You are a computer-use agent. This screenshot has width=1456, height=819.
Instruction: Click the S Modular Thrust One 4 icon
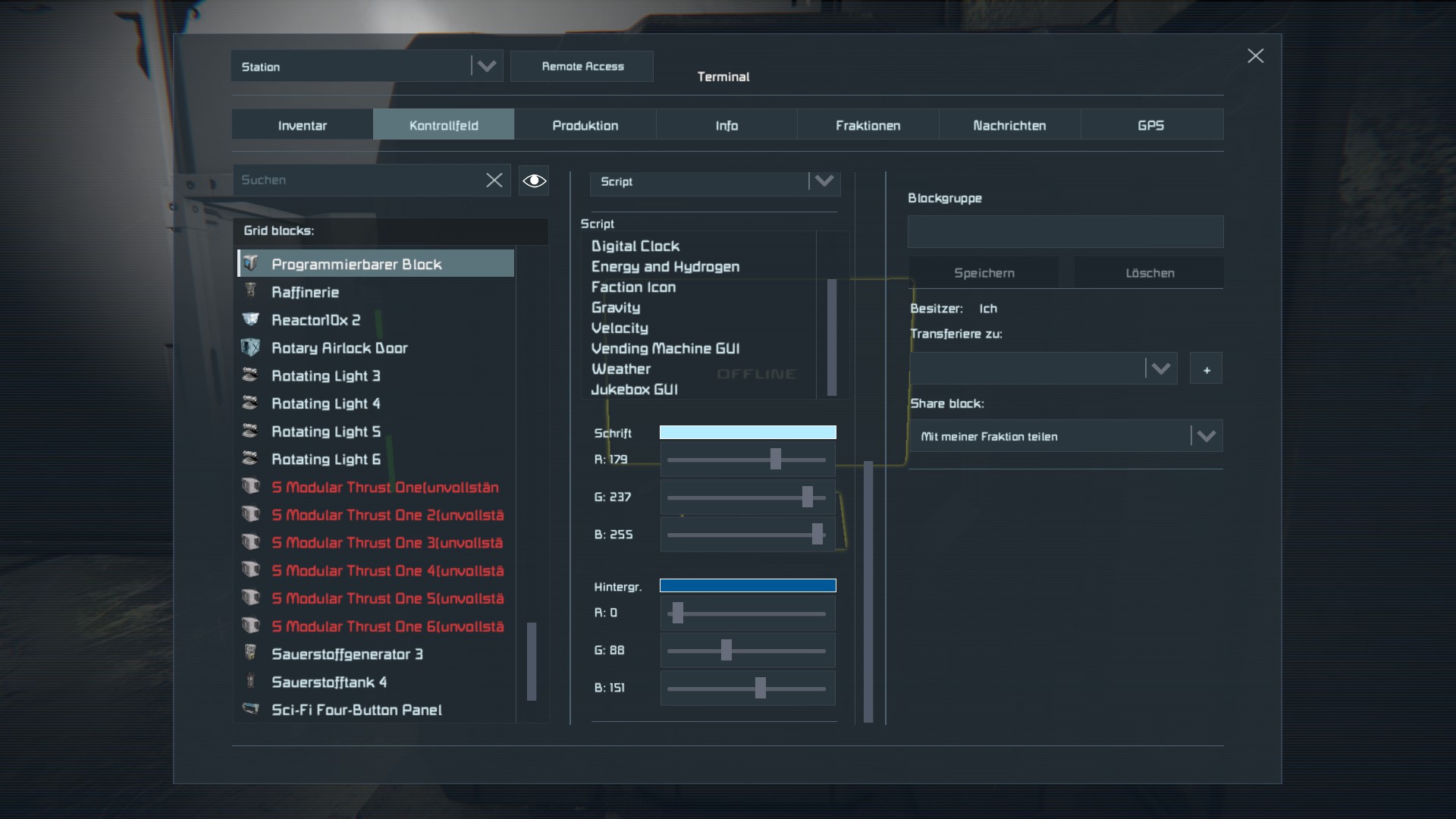click(x=251, y=570)
